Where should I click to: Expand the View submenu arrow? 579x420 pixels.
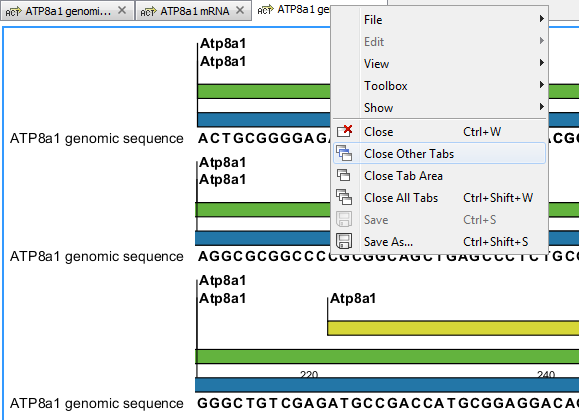click(x=541, y=62)
